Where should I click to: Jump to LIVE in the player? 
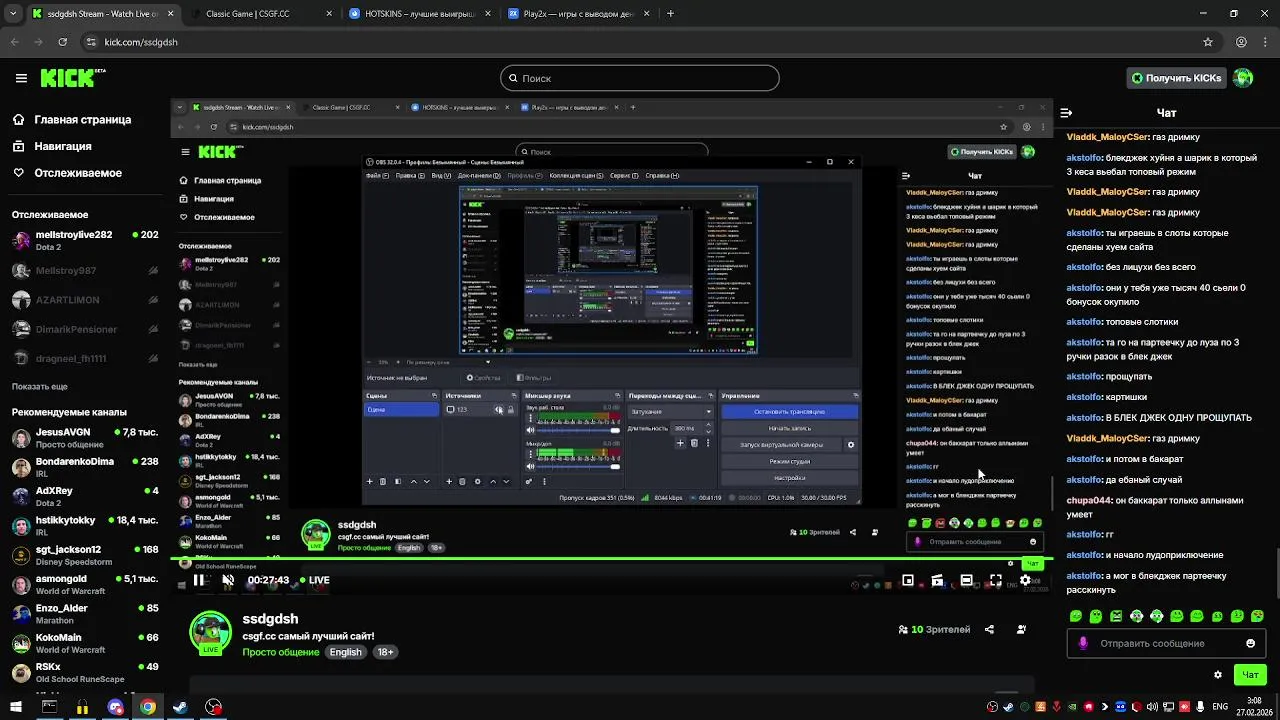point(313,580)
